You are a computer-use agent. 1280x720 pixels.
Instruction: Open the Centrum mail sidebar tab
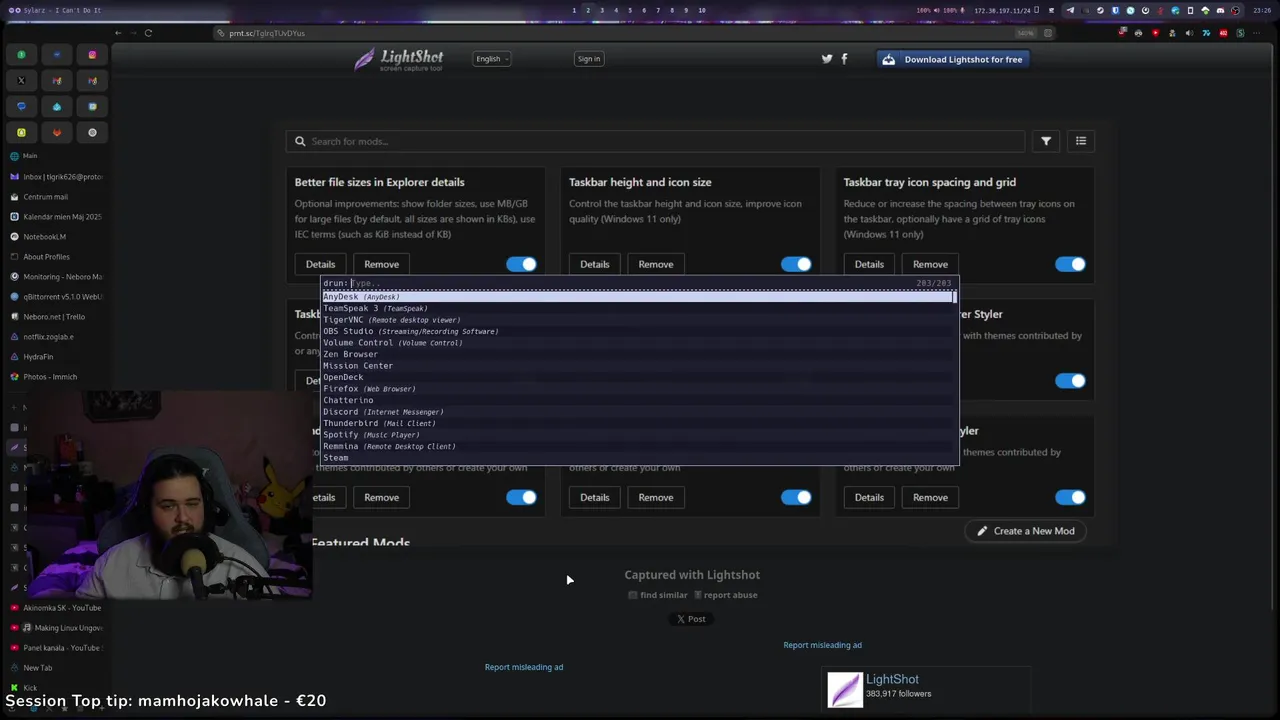tap(56, 197)
